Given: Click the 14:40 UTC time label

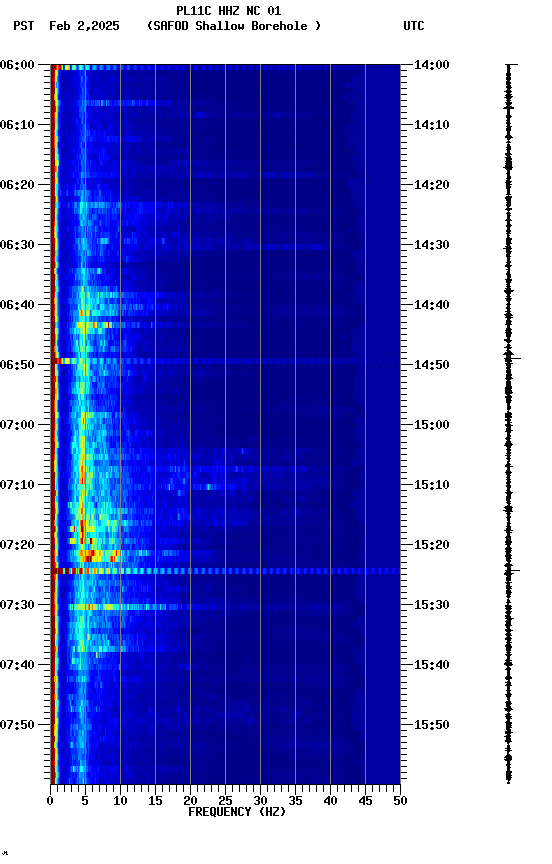Looking at the screenshot, I should [432, 305].
